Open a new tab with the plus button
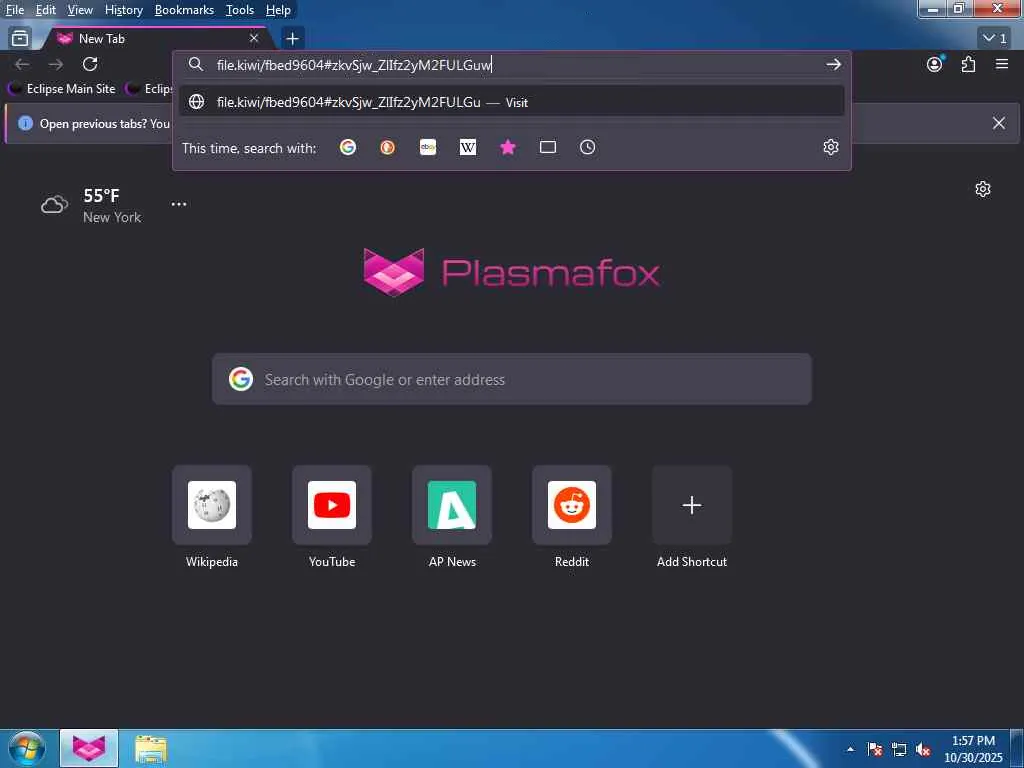The width and height of the screenshot is (1024, 768). click(x=293, y=39)
